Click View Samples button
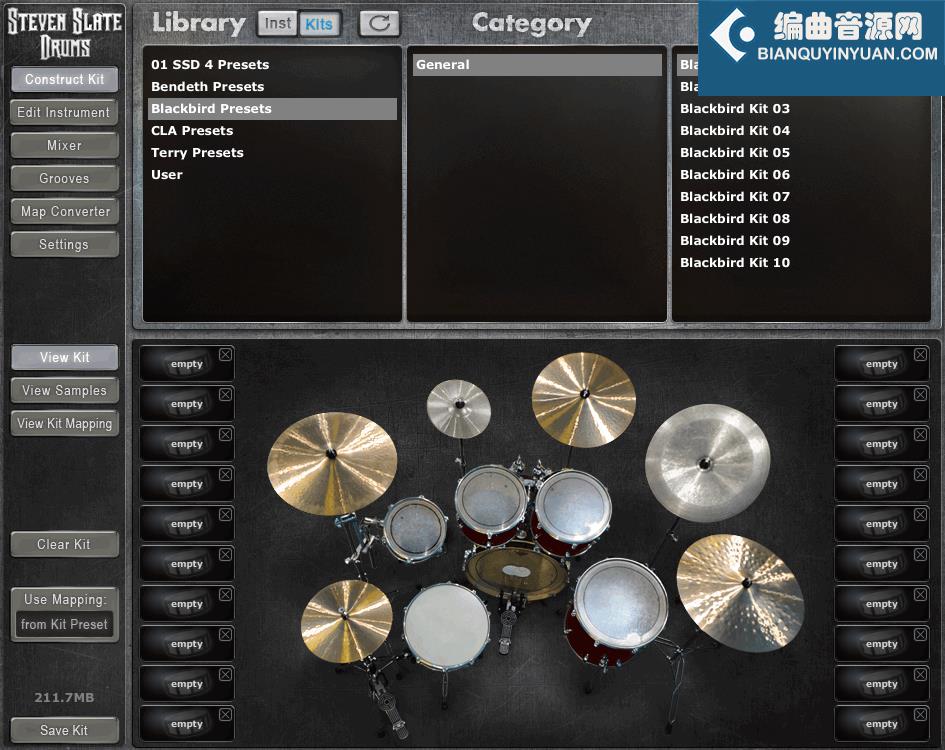Screen dimensions: 945x750 [x=64, y=391]
